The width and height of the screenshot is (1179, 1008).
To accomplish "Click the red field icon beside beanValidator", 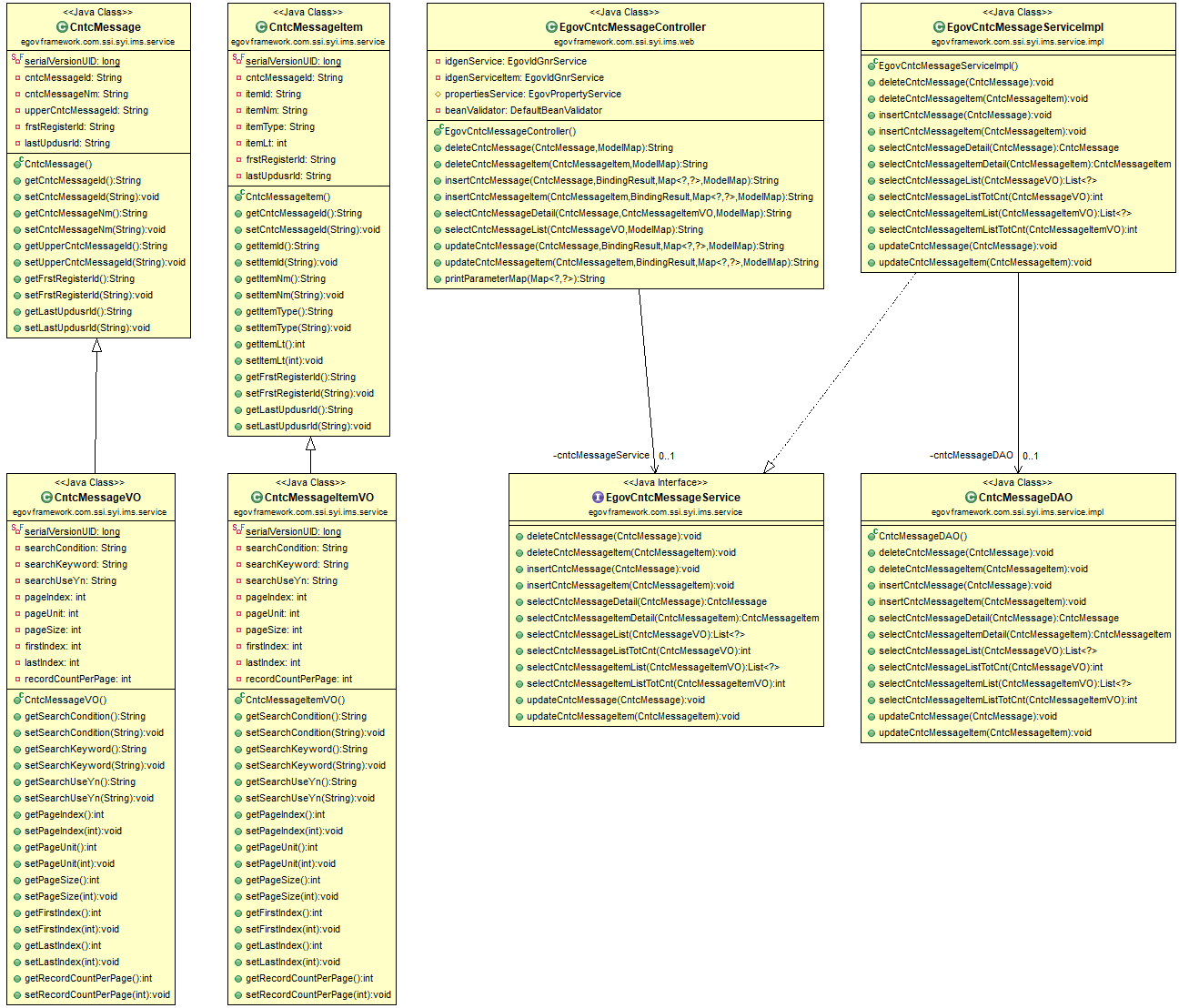I will click(438, 110).
